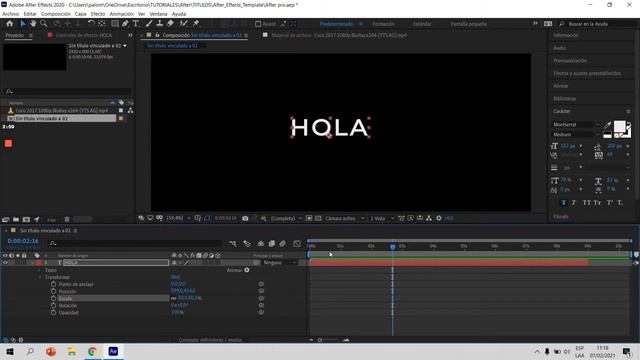Open the Ninguno parent dropdown for HOLA
This screenshot has width=640, height=360.
click(280, 262)
